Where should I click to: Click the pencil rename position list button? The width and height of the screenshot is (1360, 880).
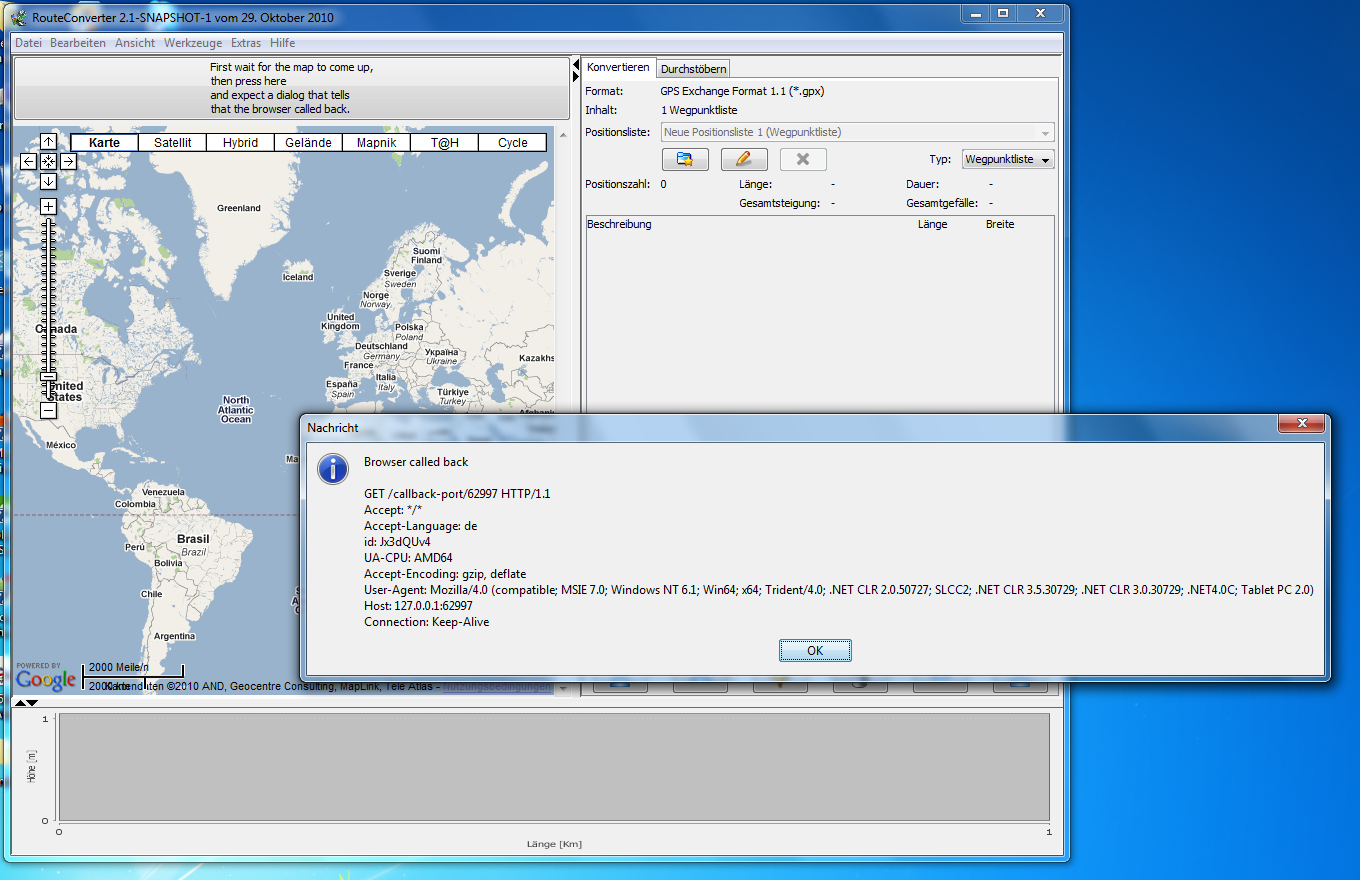coord(743,159)
